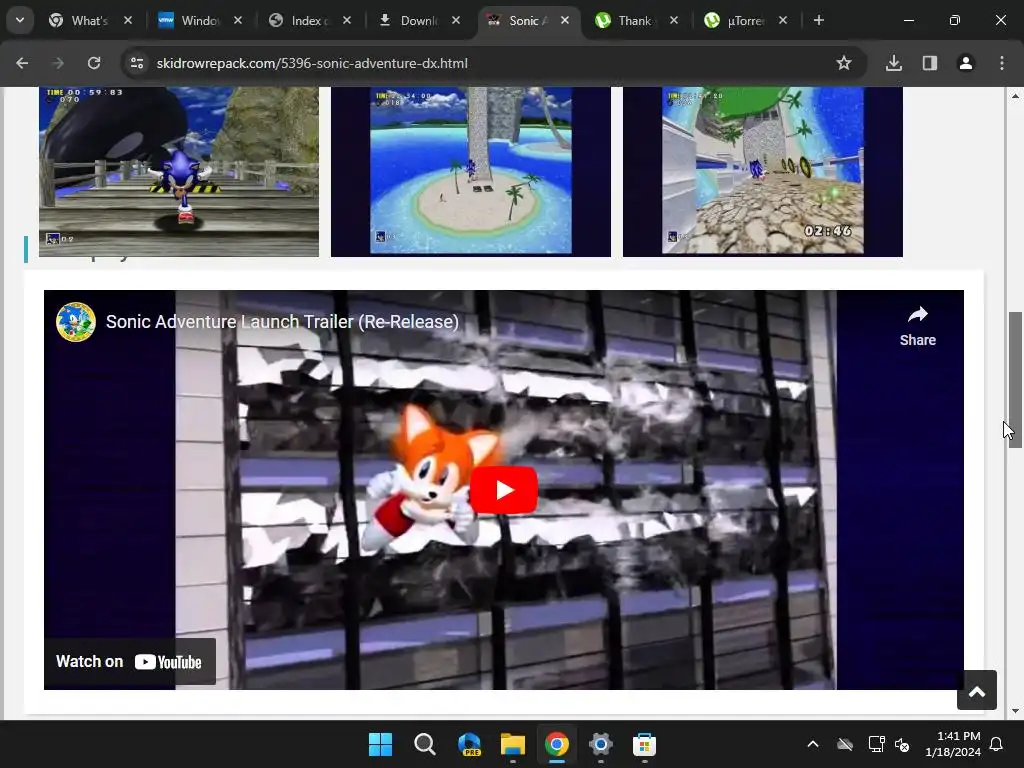The height and width of the screenshot is (768, 1024).
Task: Click the Share arrow on the video
Action: coord(918,327)
